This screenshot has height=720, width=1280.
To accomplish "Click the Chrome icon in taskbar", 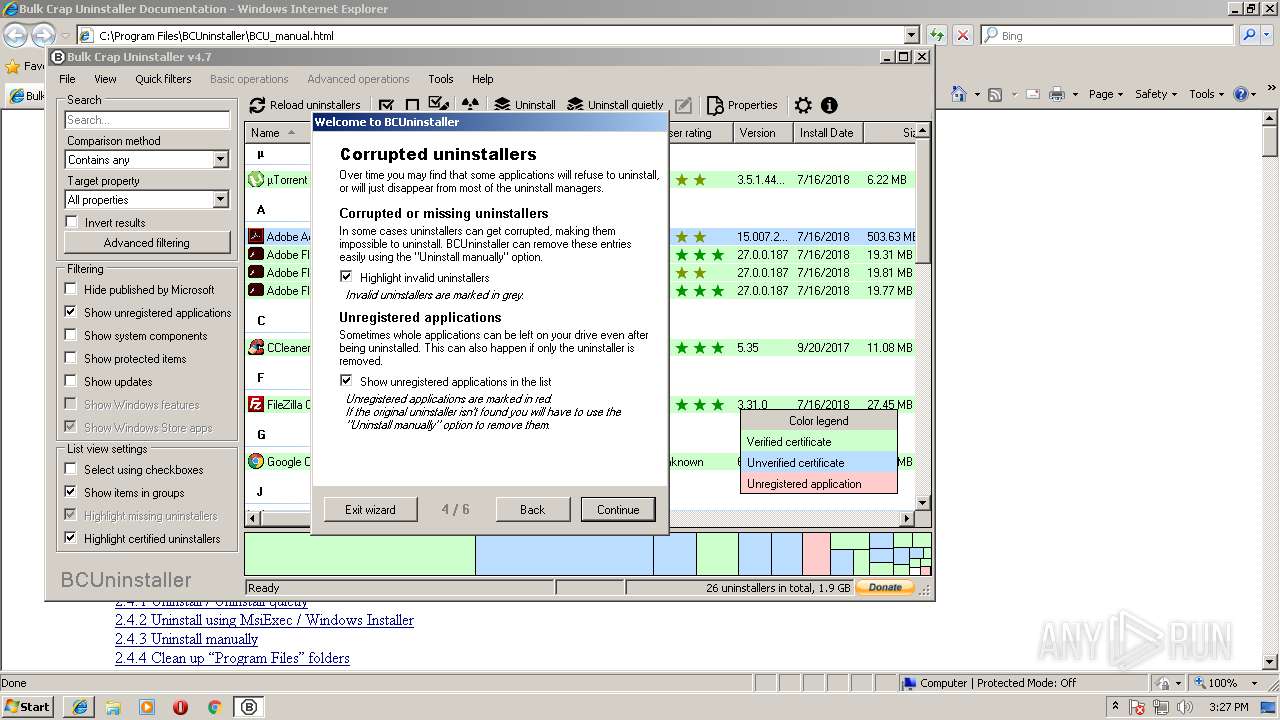I will (214, 707).
